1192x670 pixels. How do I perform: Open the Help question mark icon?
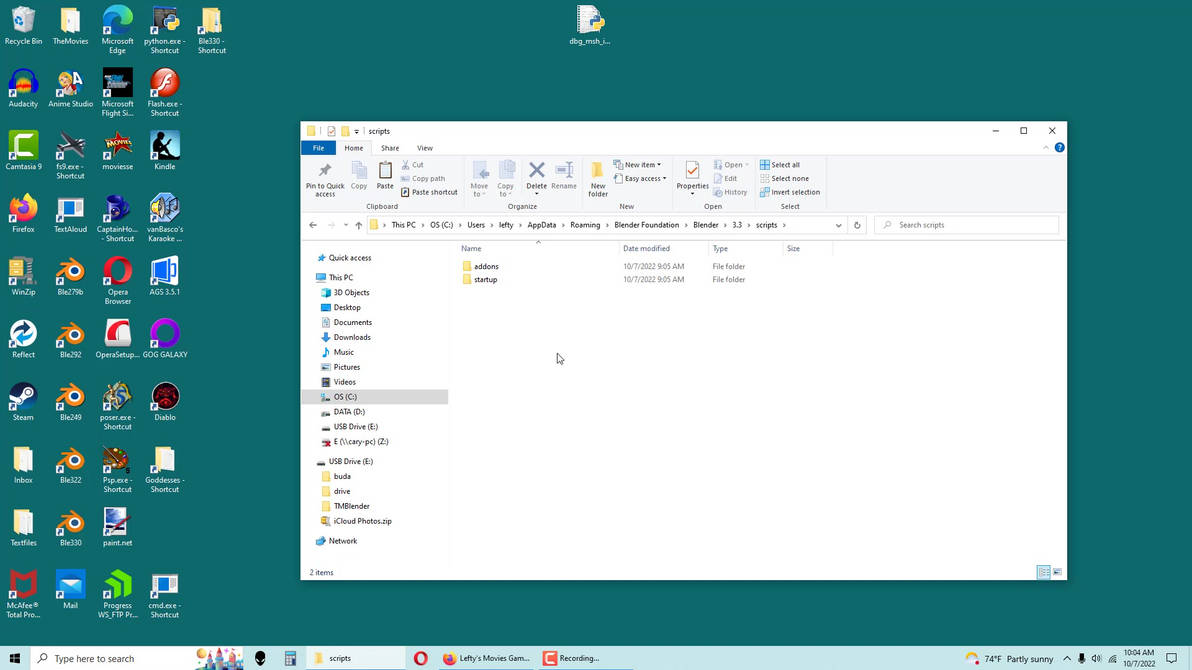[x=1059, y=148]
